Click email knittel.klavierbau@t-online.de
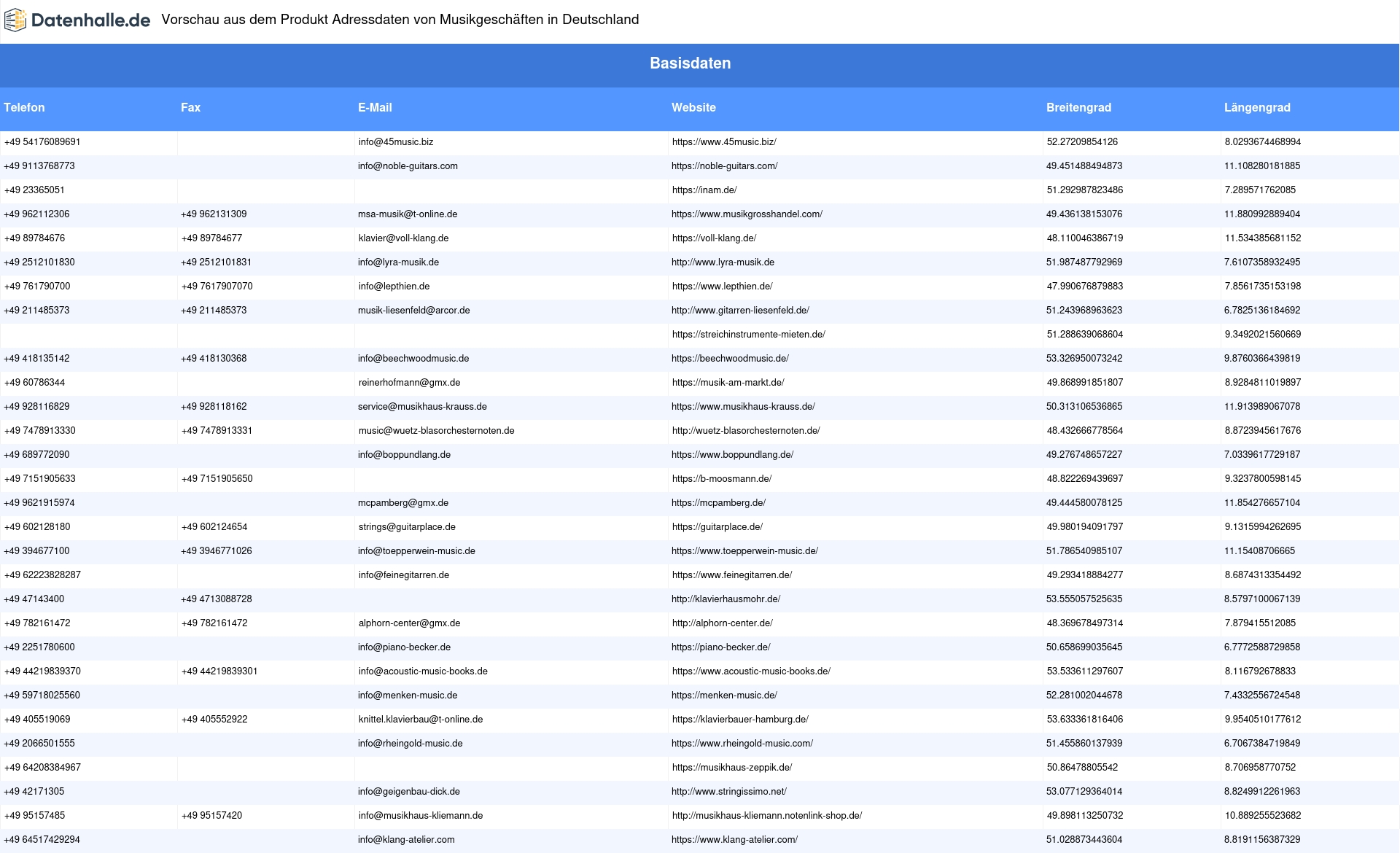 [421, 720]
